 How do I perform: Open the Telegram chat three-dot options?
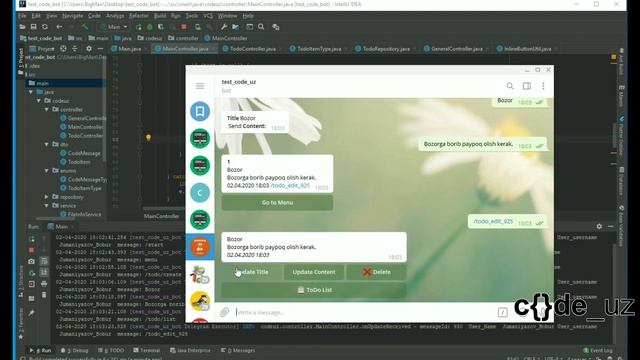tap(543, 86)
